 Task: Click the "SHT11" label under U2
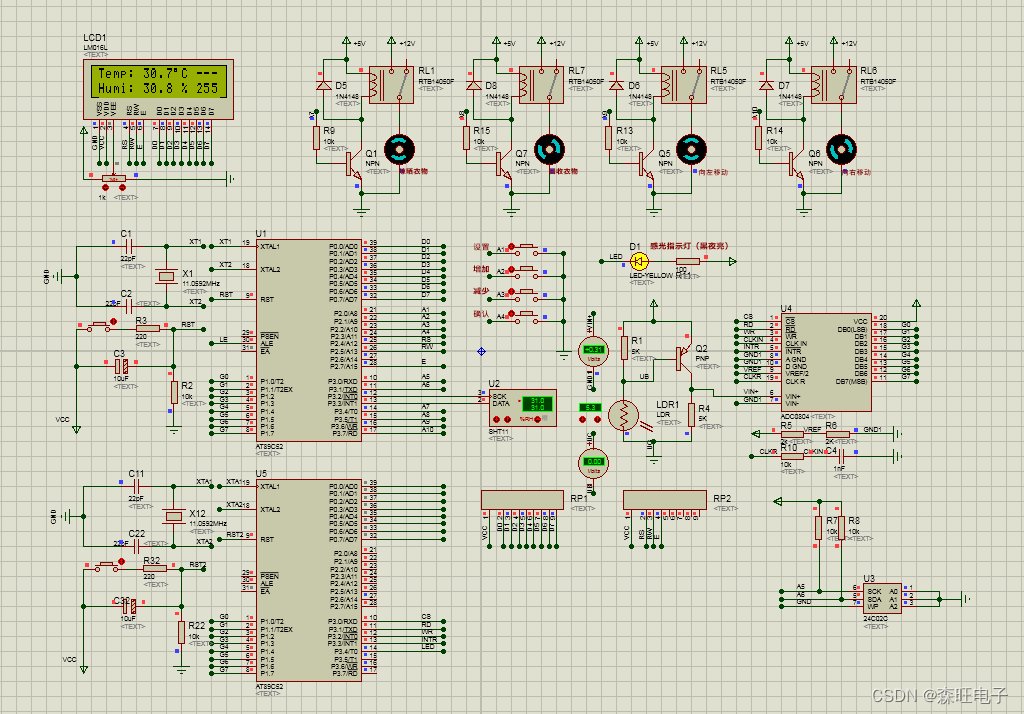(x=499, y=432)
